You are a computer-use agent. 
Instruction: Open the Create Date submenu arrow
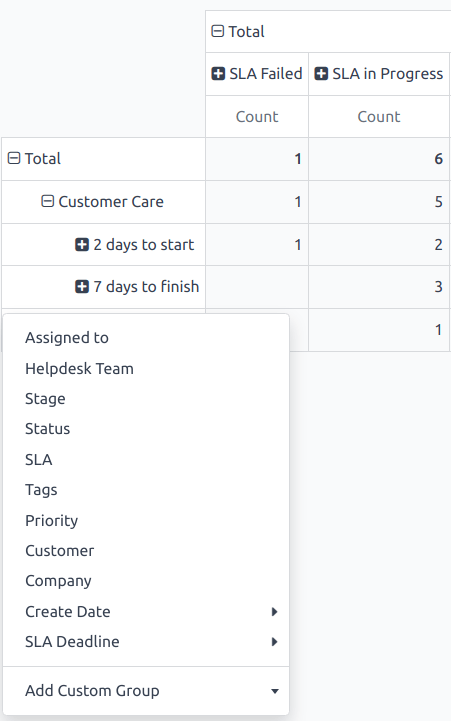point(274,612)
